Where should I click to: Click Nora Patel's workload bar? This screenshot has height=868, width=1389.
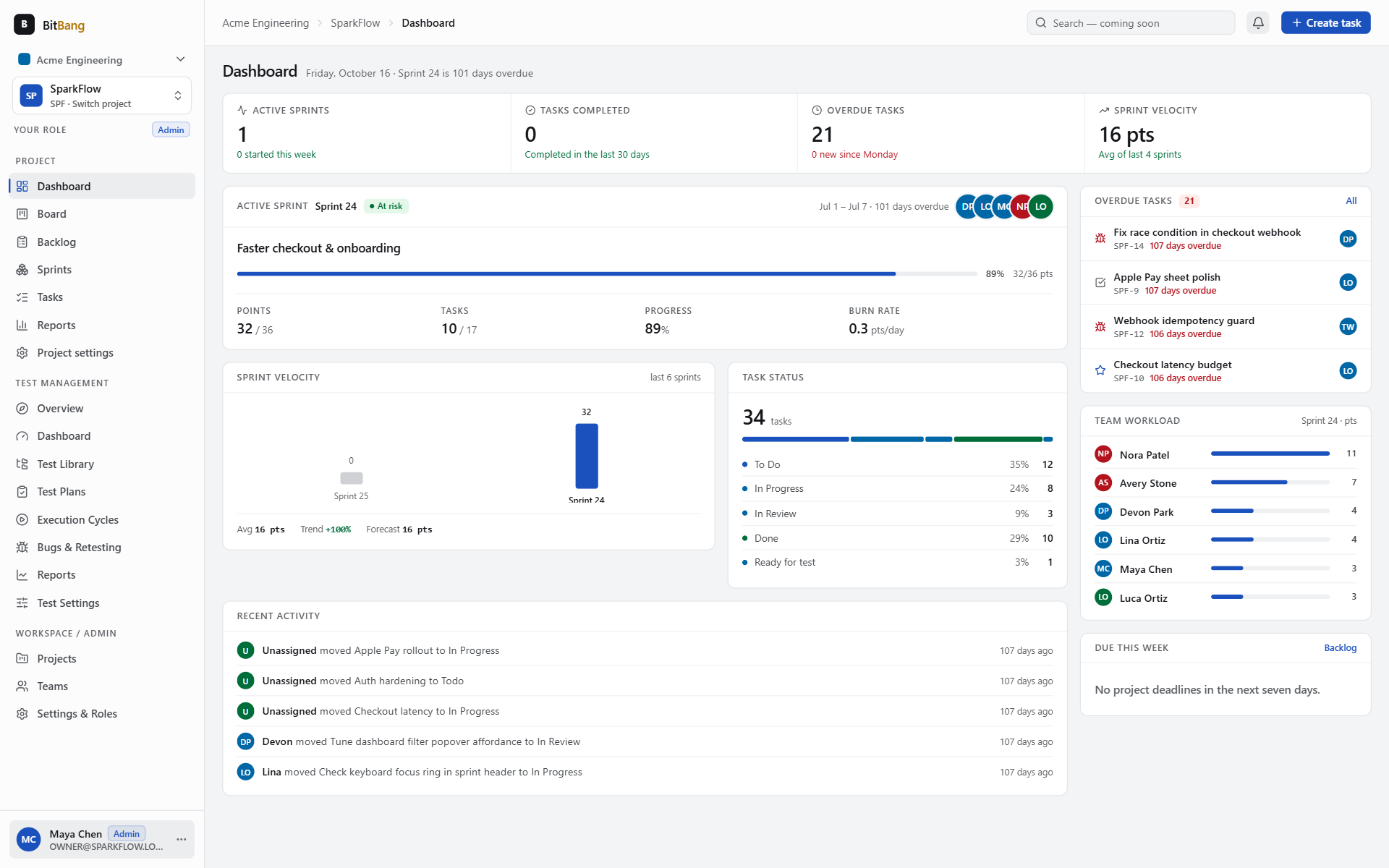click(x=1270, y=454)
